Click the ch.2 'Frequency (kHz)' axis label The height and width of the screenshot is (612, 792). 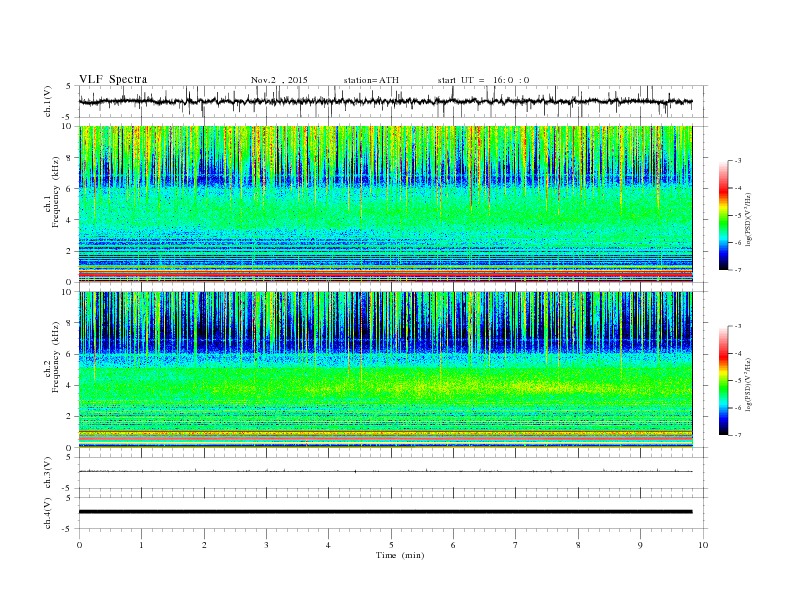click(x=56, y=358)
